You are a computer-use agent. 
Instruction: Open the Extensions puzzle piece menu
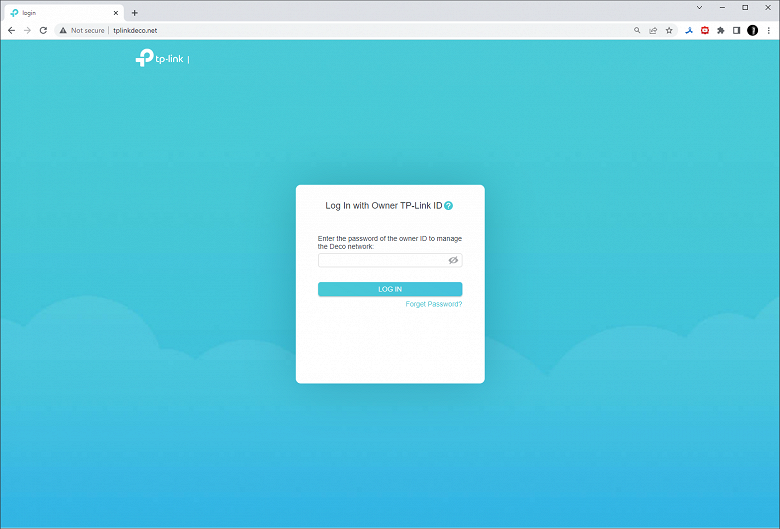(x=720, y=30)
